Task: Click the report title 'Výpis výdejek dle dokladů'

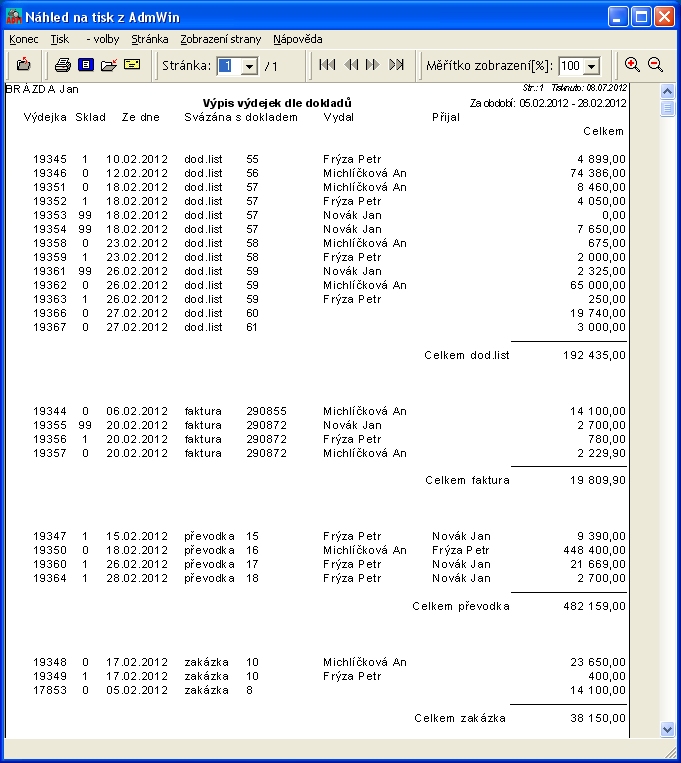Action: pyautogui.click(x=277, y=103)
